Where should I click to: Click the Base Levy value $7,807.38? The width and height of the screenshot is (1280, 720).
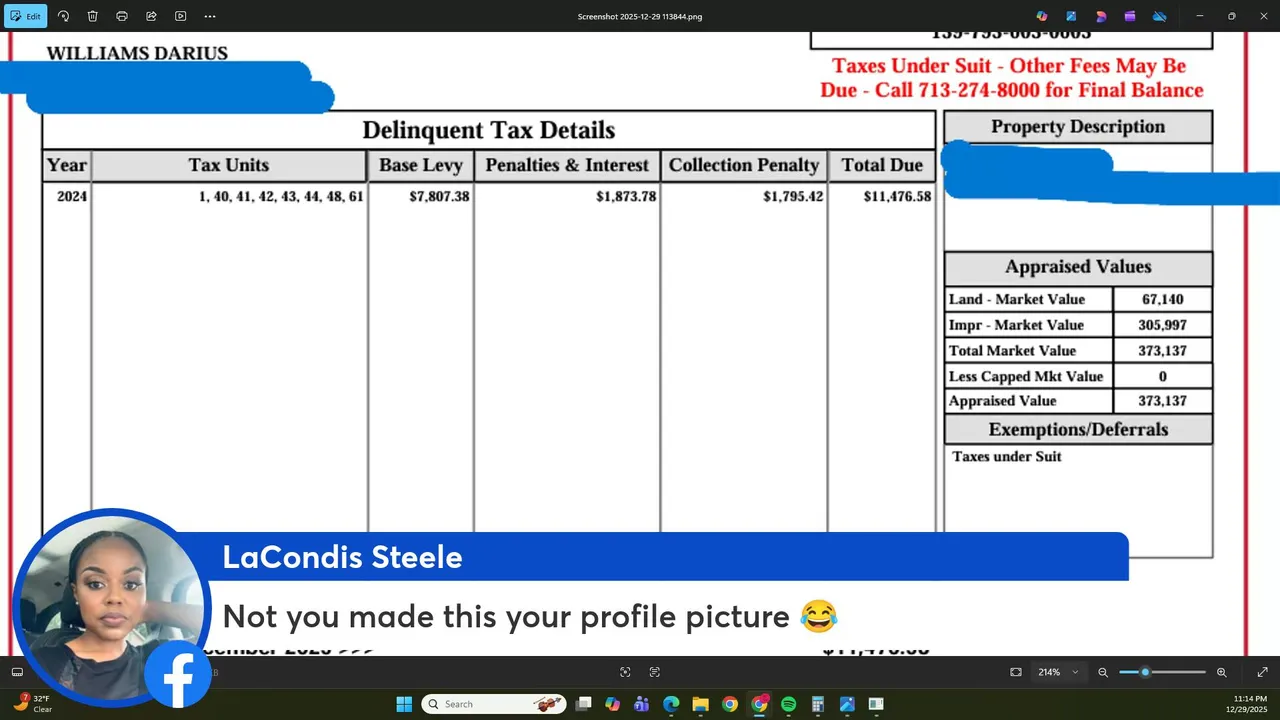[x=439, y=197]
